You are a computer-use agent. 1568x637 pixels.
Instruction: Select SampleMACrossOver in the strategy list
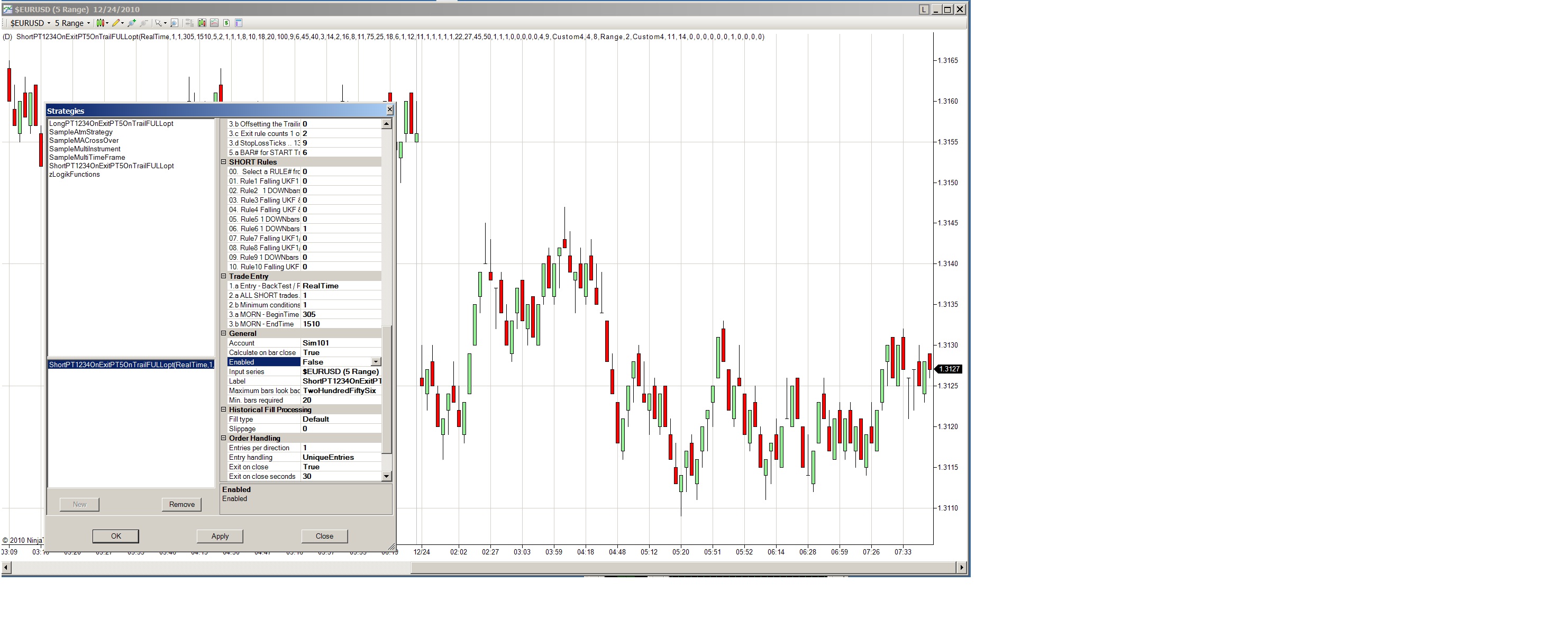(84, 141)
